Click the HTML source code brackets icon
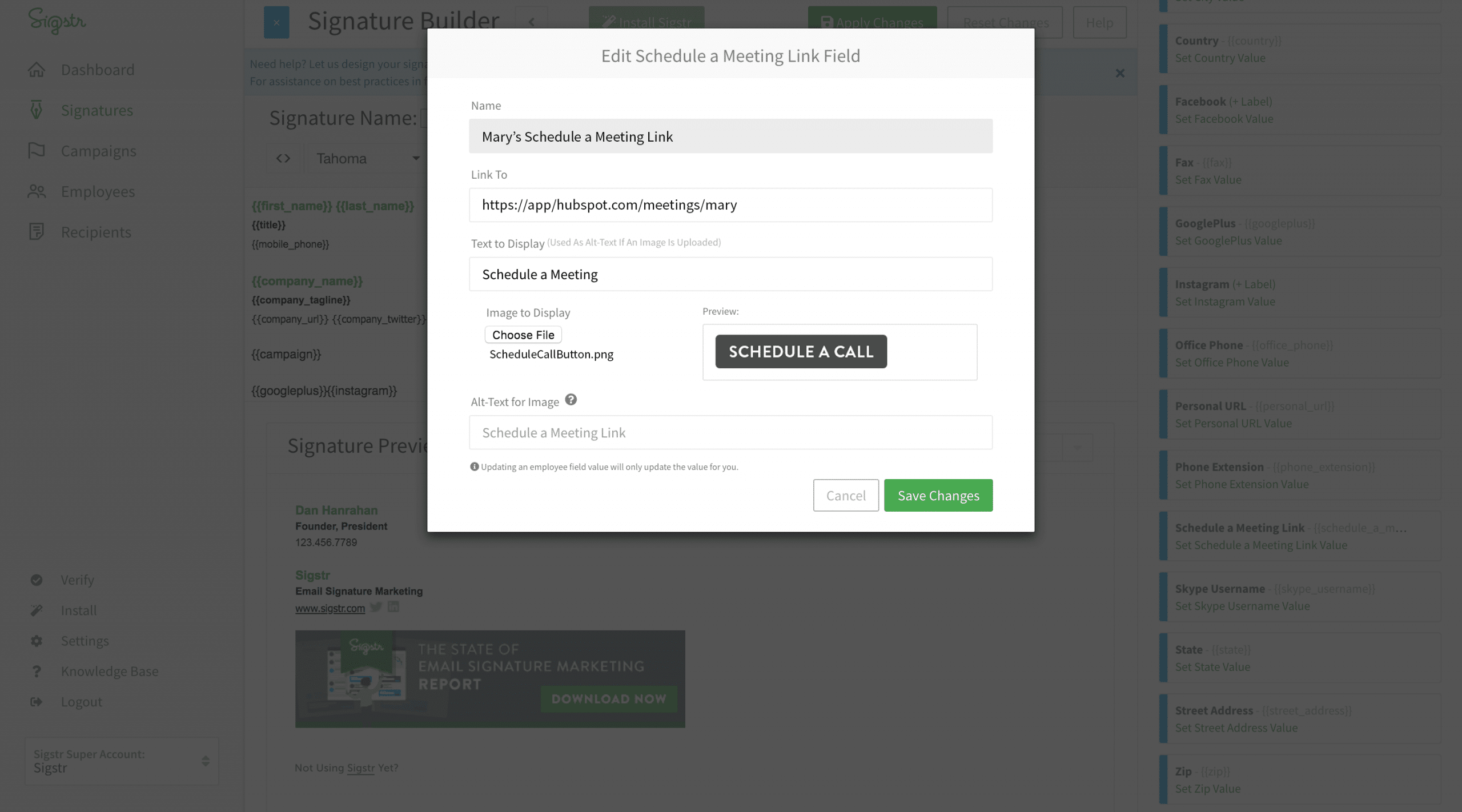The height and width of the screenshot is (812, 1462). 283,158
